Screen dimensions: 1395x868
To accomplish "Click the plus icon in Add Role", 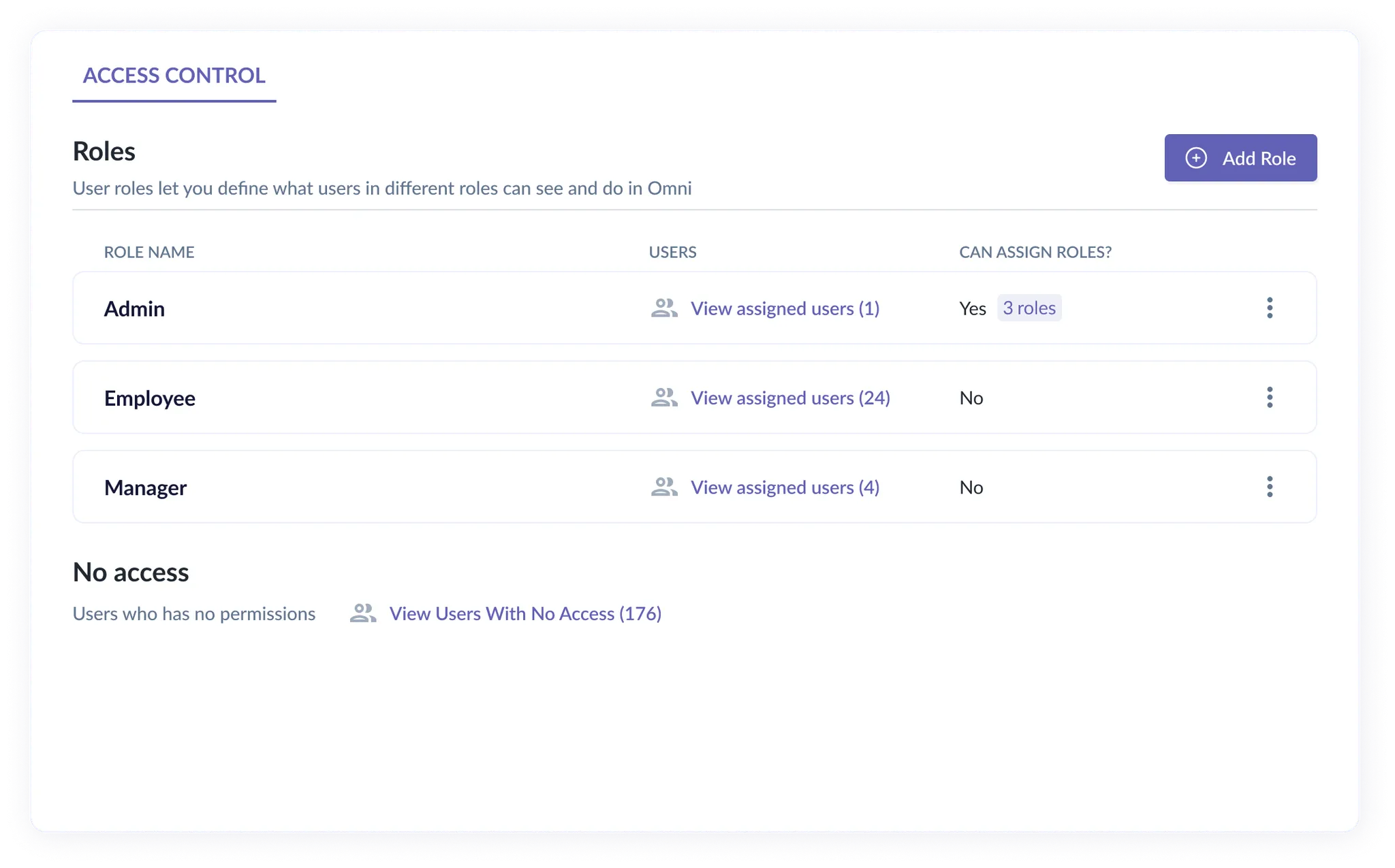I will (1196, 158).
